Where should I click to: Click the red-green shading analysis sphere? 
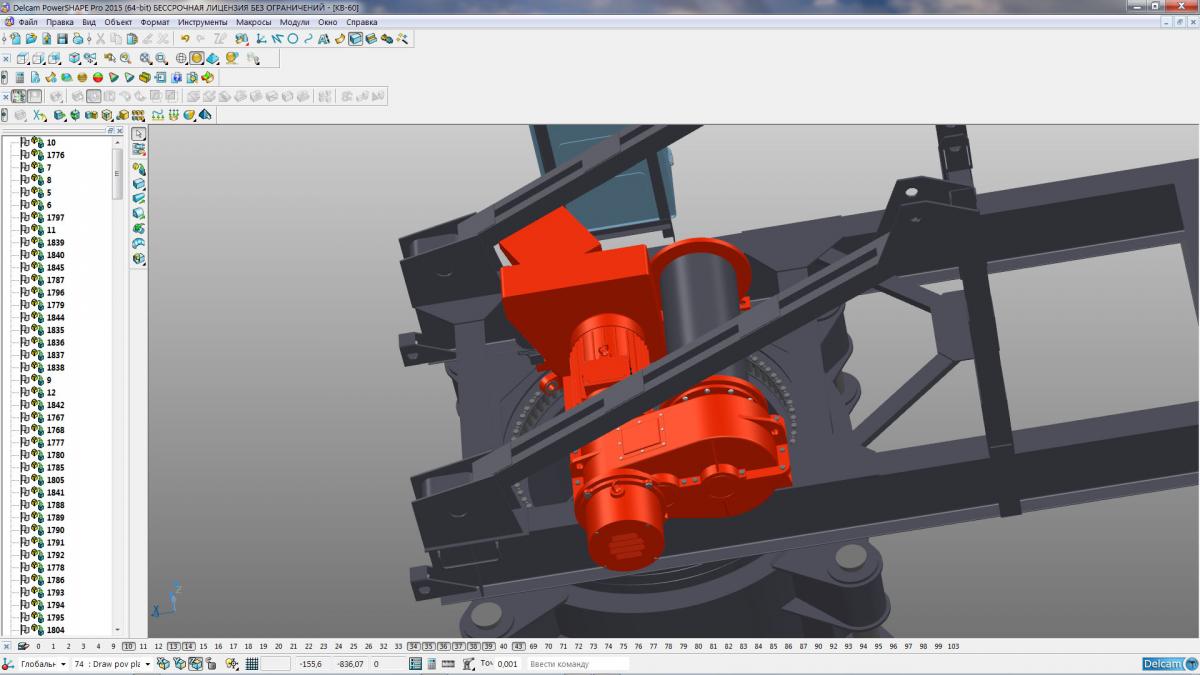[98, 77]
